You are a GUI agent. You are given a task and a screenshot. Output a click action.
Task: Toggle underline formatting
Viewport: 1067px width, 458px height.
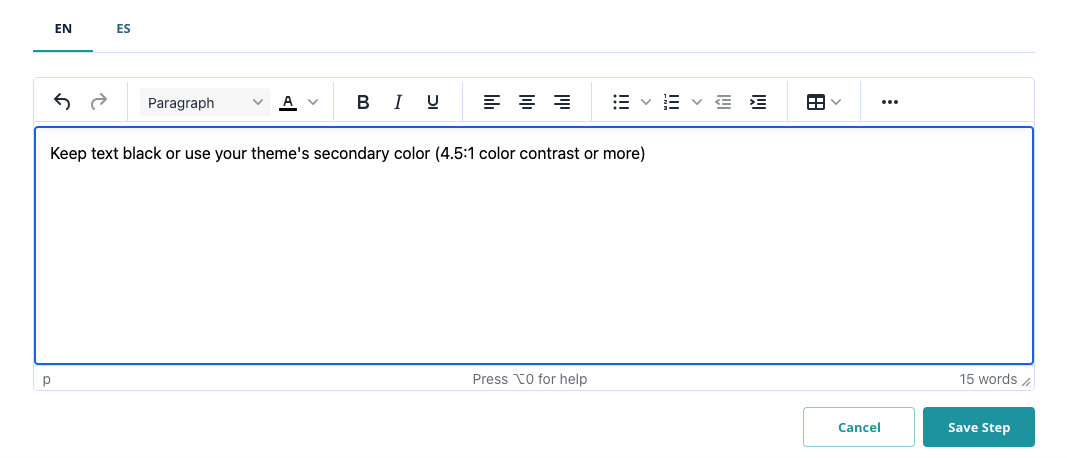(433, 102)
